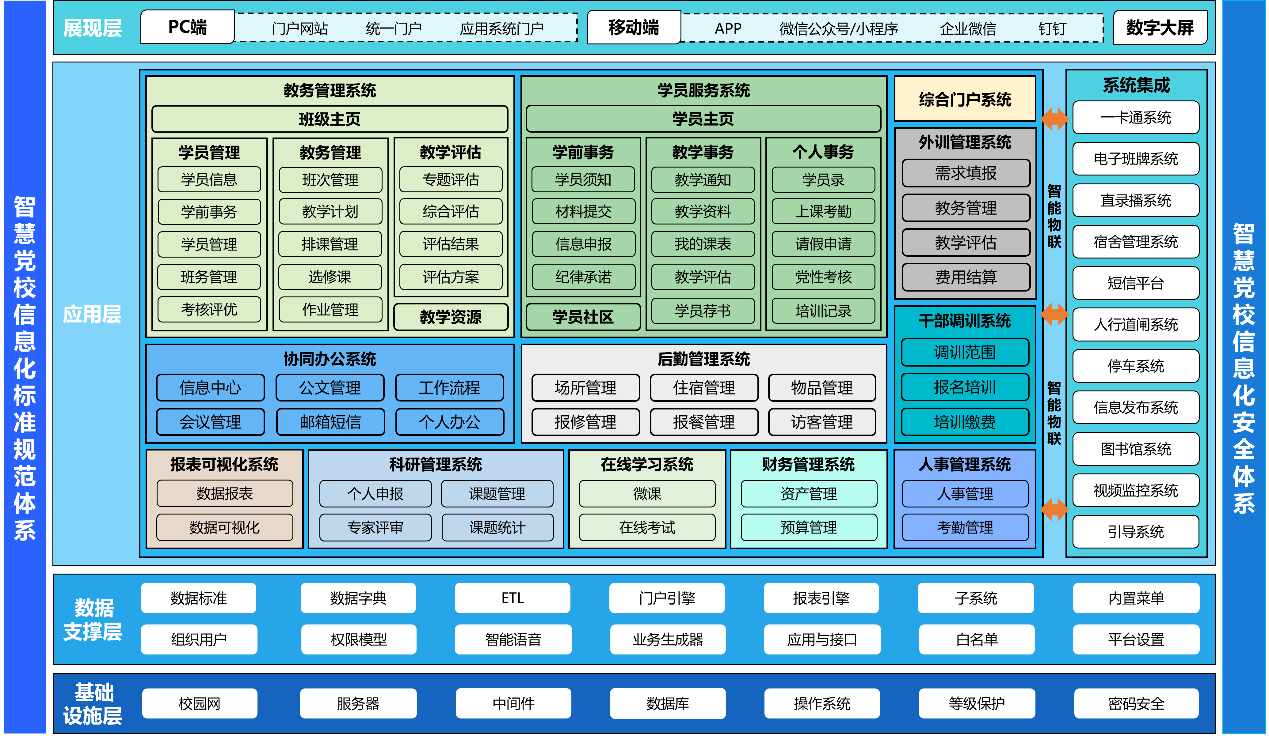Image resolution: width=1269 pixels, height=739 pixels.
Task: Select 作业管理 module
Action: tap(330, 310)
